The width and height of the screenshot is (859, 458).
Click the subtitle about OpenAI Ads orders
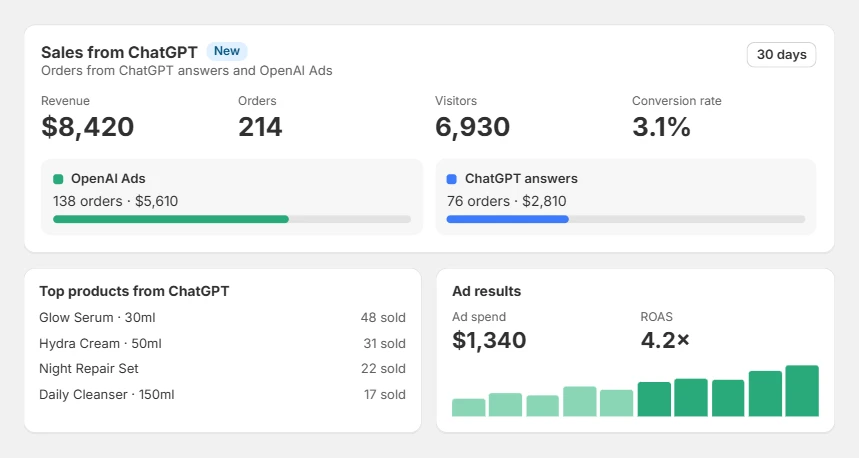coord(187,71)
